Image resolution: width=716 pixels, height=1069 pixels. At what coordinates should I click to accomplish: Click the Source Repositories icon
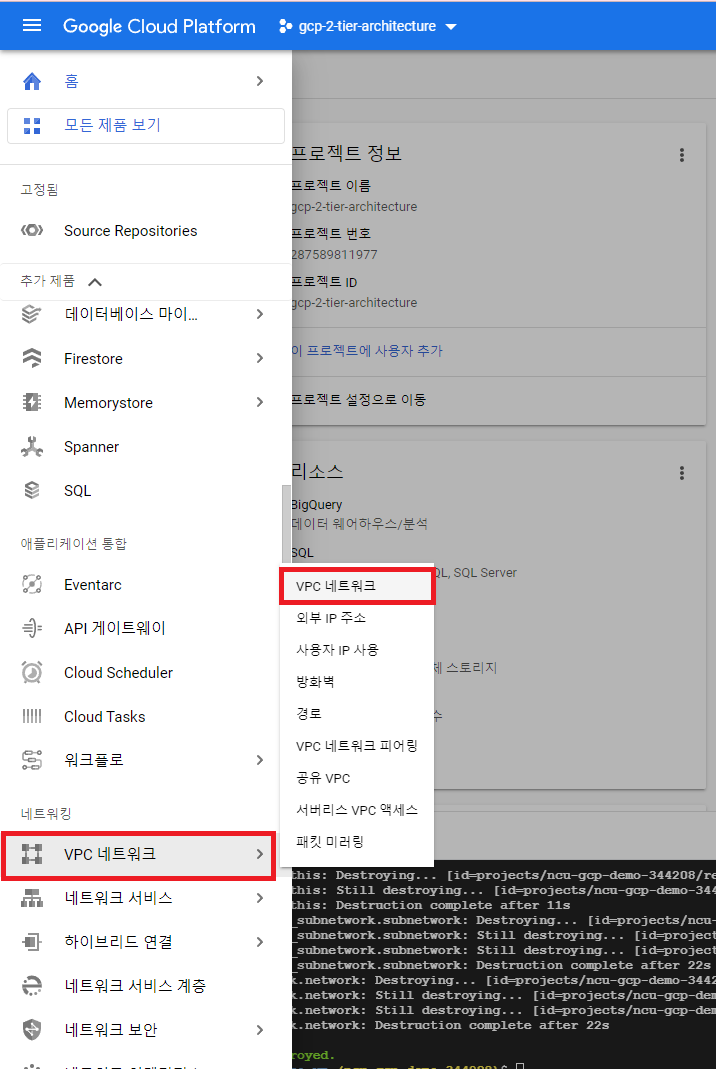pos(32,230)
